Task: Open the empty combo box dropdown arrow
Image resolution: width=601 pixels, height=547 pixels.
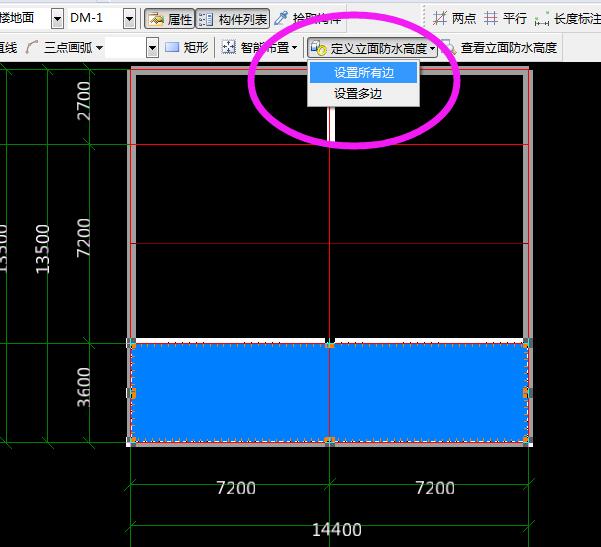Action: pos(152,48)
